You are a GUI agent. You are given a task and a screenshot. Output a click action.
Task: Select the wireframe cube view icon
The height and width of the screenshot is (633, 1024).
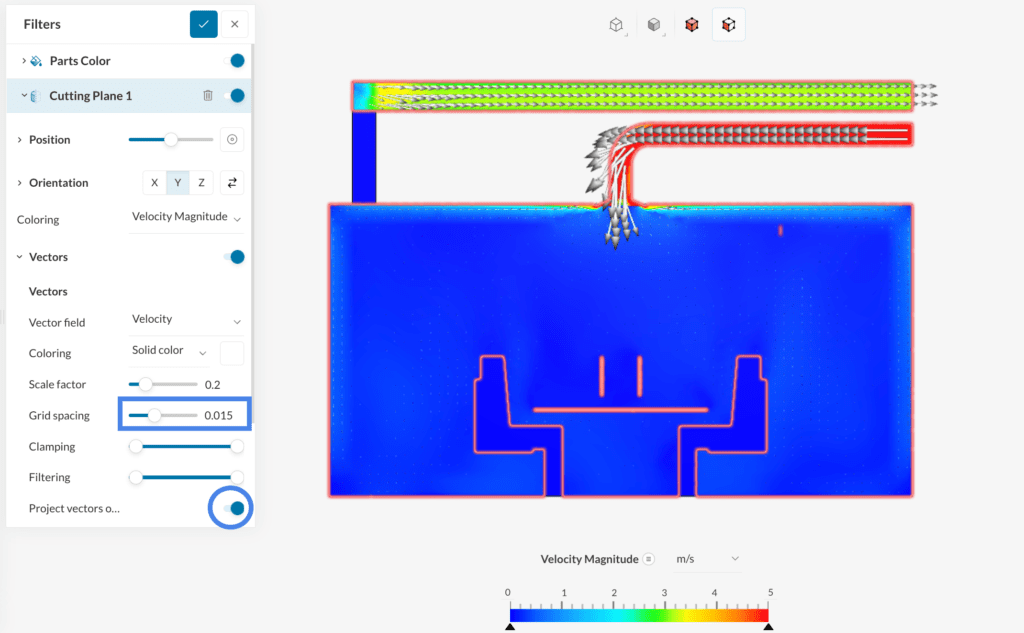point(617,25)
